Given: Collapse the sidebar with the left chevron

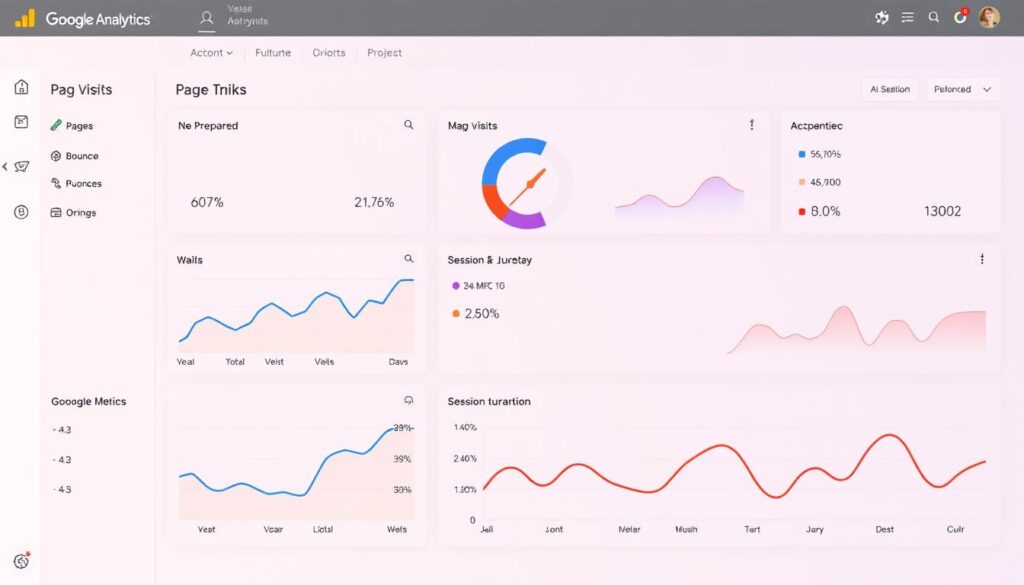Looking at the screenshot, I should (x=7, y=166).
